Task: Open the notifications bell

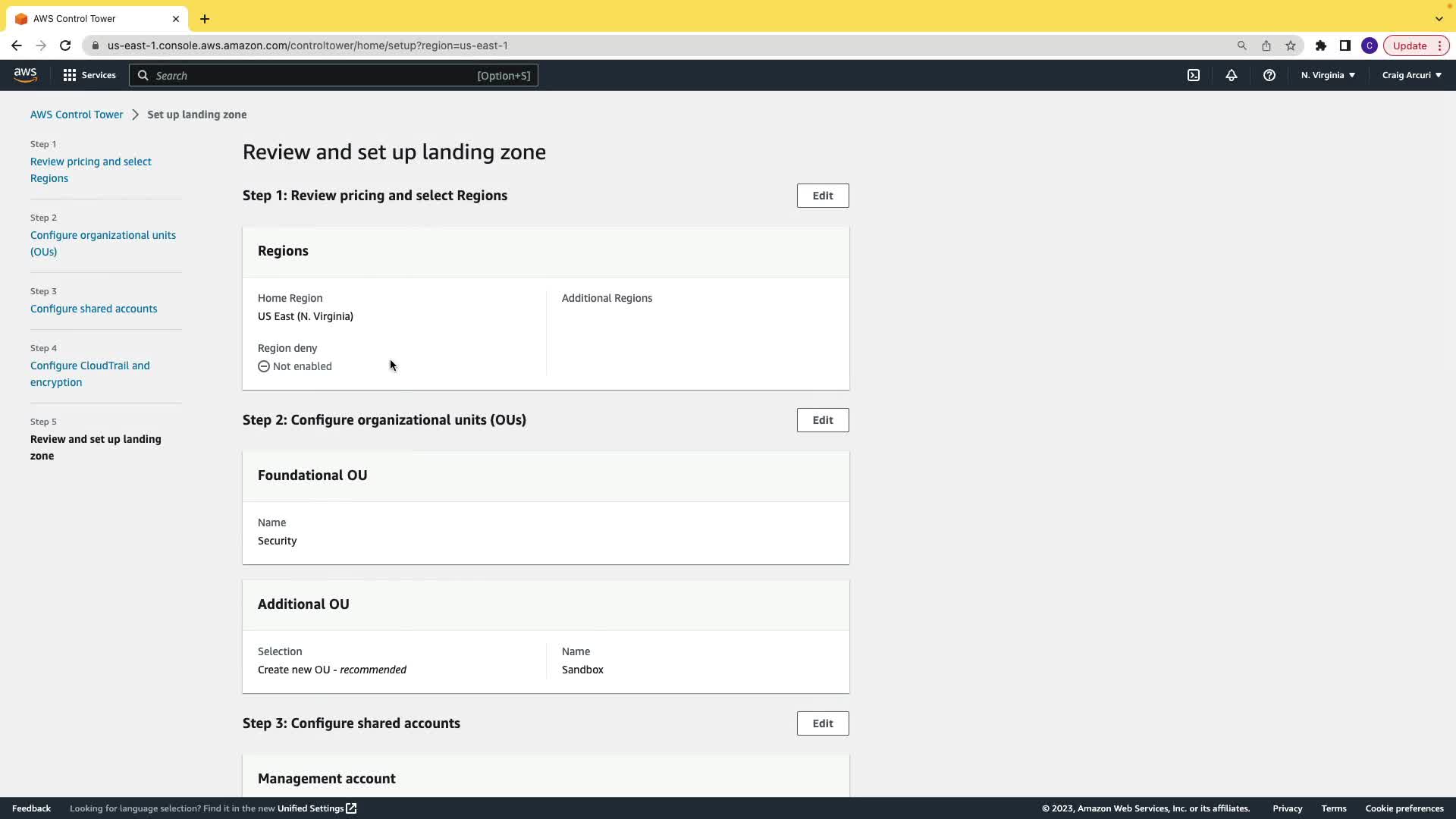Action: click(x=1232, y=75)
